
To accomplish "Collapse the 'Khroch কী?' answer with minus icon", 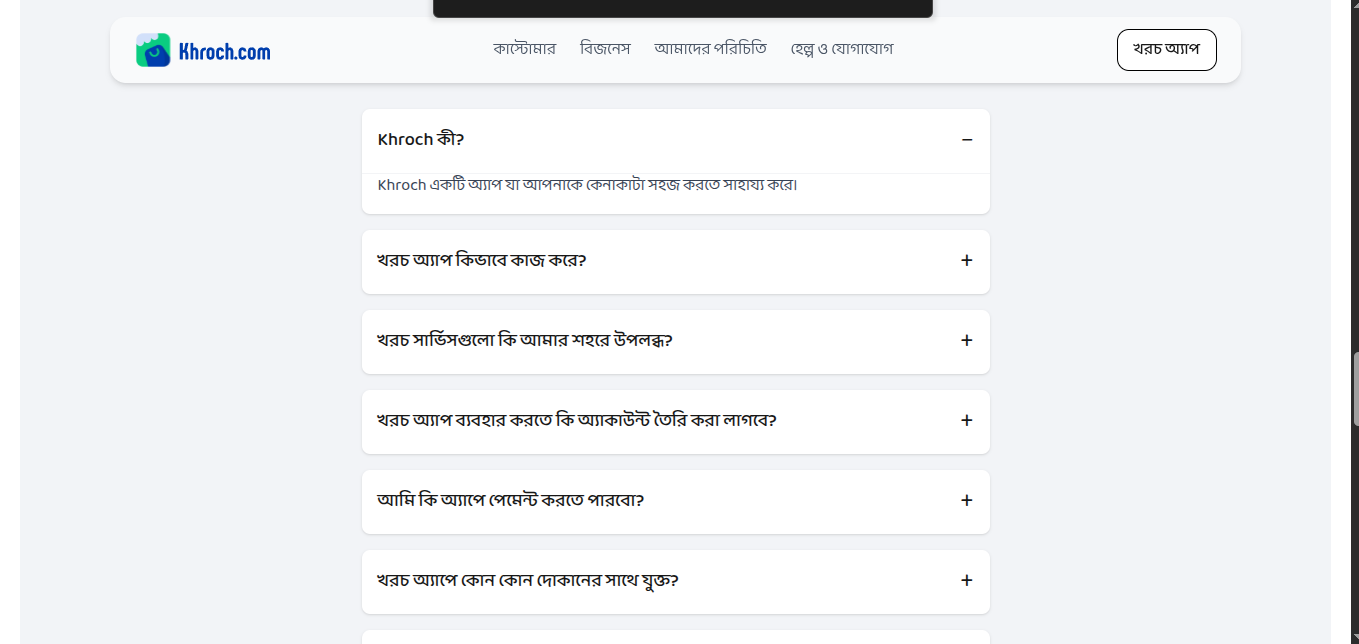I will (967, 140).
